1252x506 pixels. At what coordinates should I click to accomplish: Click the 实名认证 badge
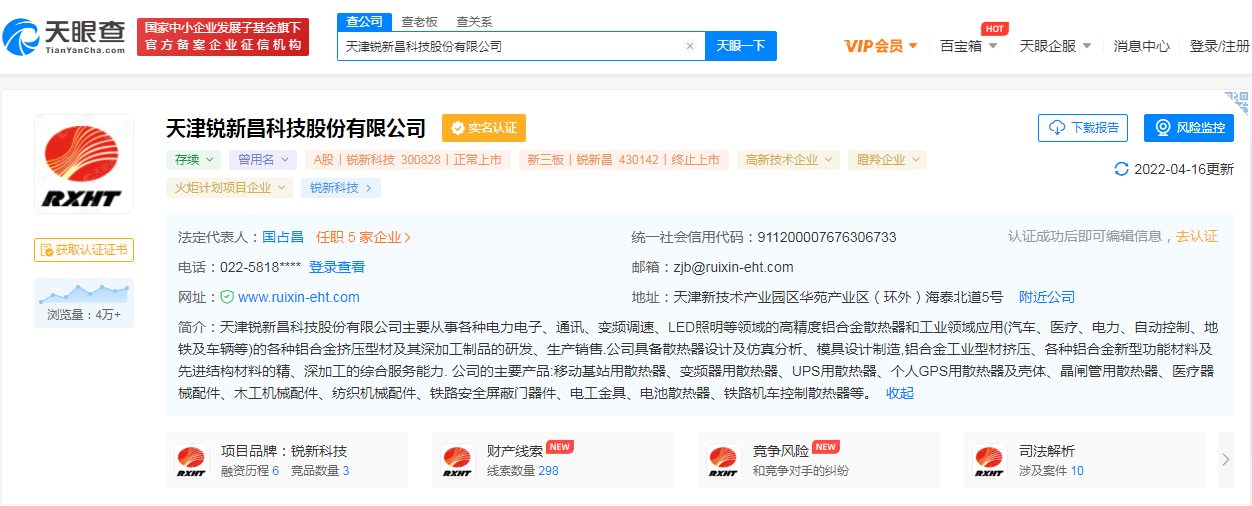(484, 128)
